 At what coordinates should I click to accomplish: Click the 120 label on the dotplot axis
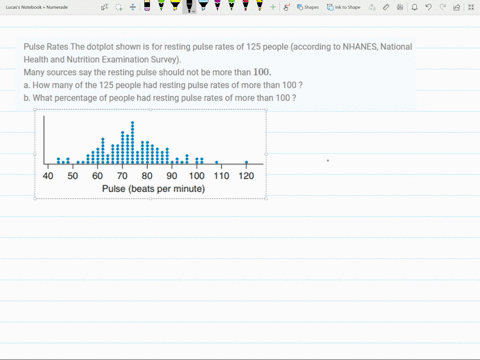click(246, 176)
